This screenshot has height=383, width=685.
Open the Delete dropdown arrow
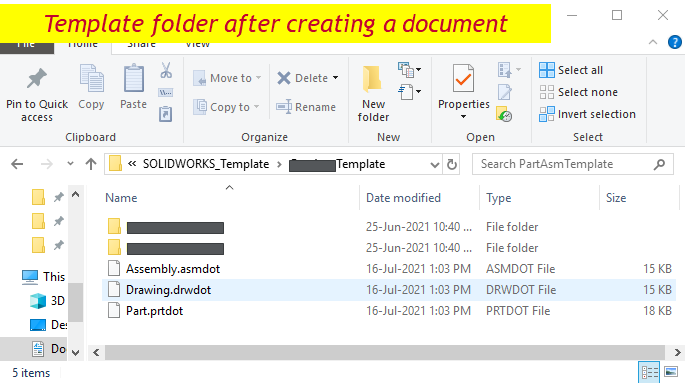(x=336, y=78)
